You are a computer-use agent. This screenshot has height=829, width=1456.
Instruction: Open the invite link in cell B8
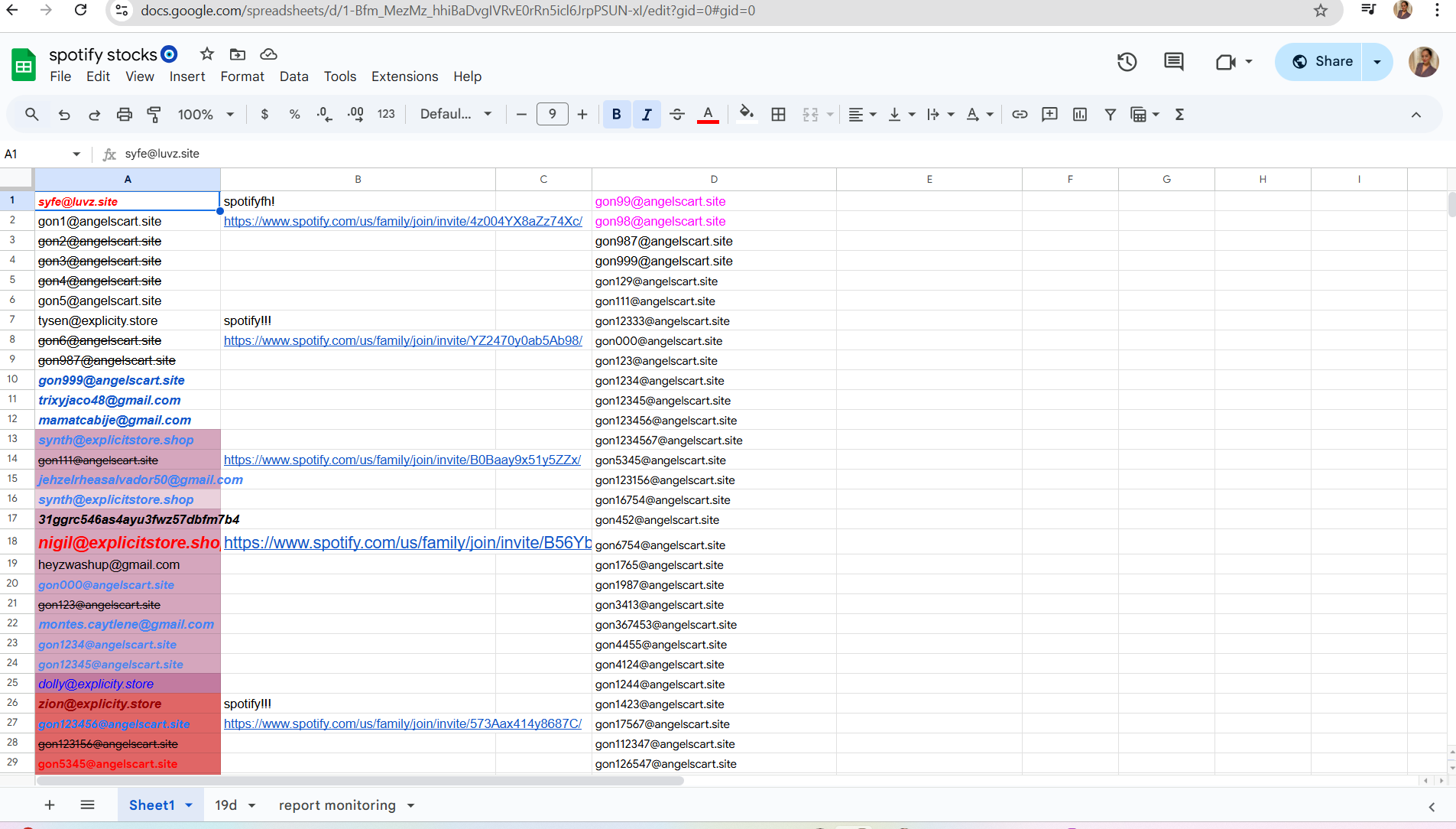[x=403, y=341]
